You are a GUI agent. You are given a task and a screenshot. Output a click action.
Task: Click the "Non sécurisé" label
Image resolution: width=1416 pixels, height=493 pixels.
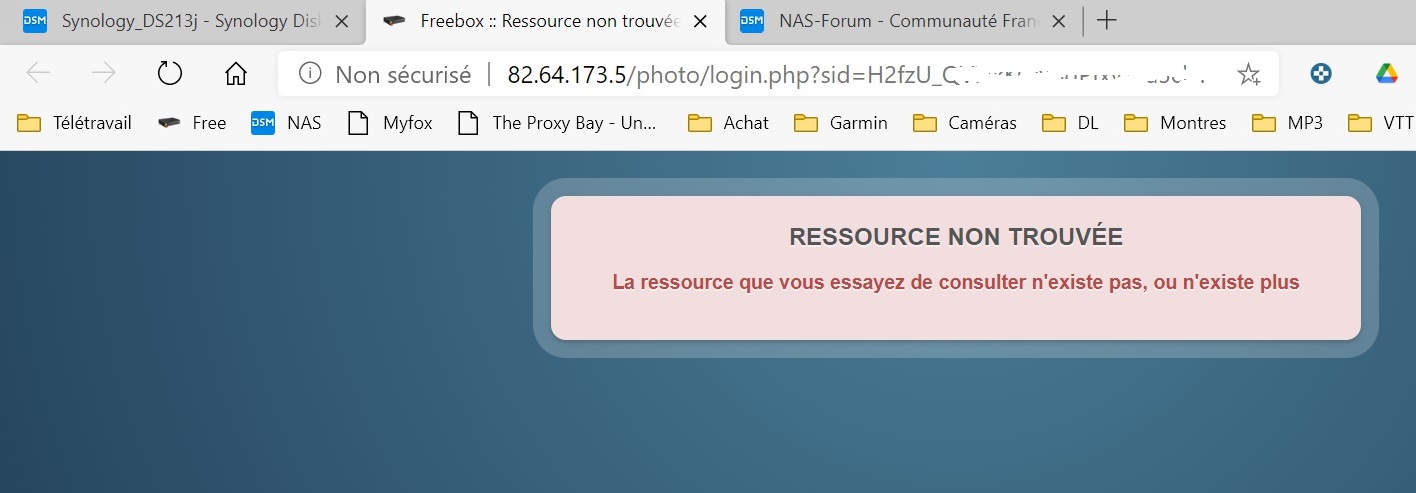point(403,74)
